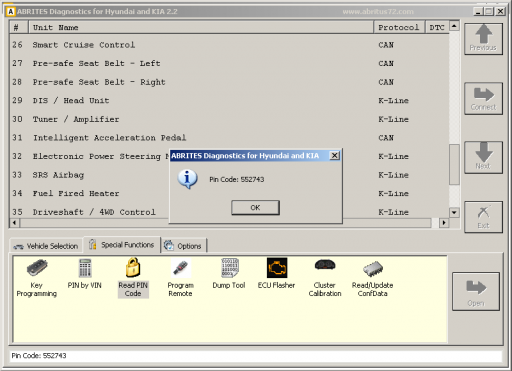Viewport: 512px width, 371px height.
Task: Select the Pre-safe Seat Belt - Left row
Action: pos(229,63)
